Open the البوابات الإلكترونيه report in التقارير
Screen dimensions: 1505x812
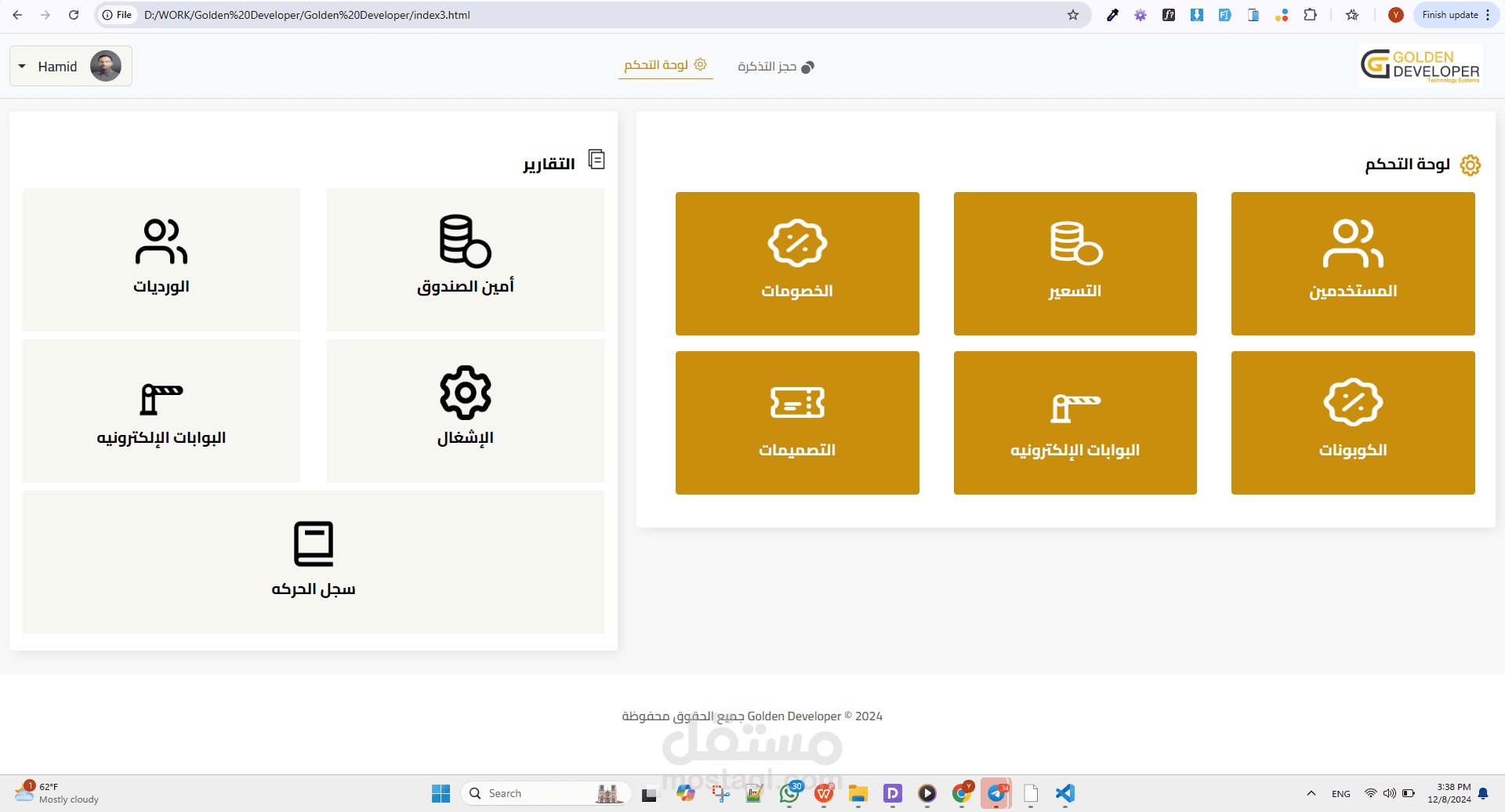pos(161,411)
